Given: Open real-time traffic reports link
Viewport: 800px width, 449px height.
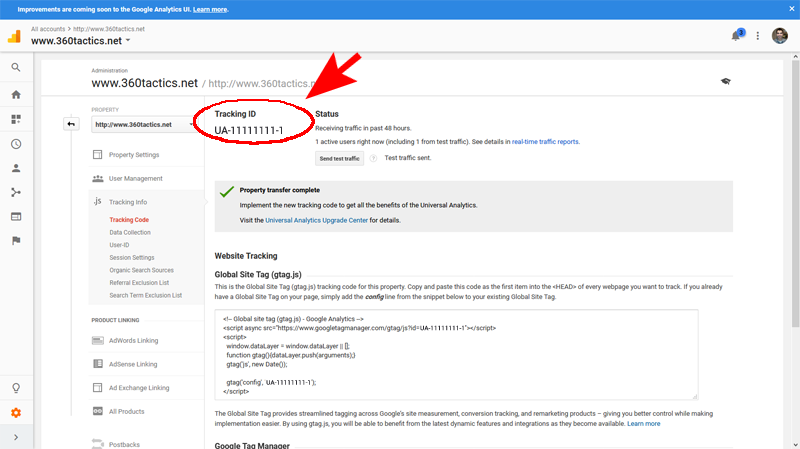Looking at the screenshot, I should coord(545,142).
